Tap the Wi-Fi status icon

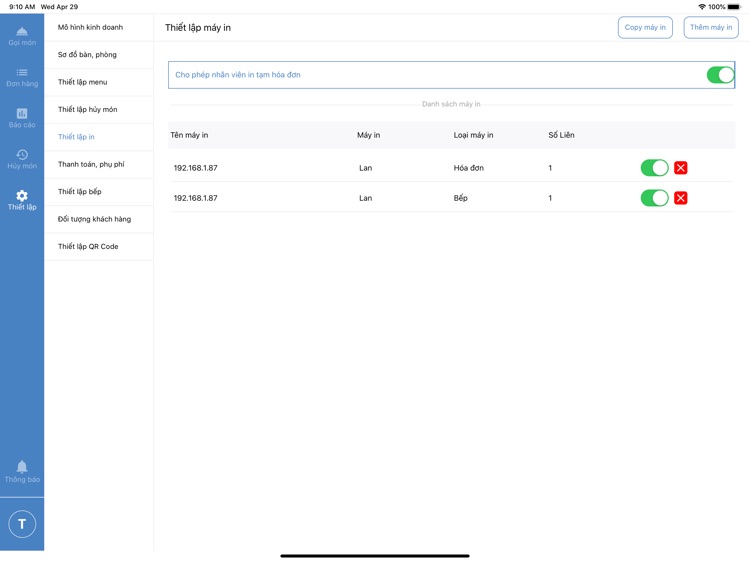(702, 7)
